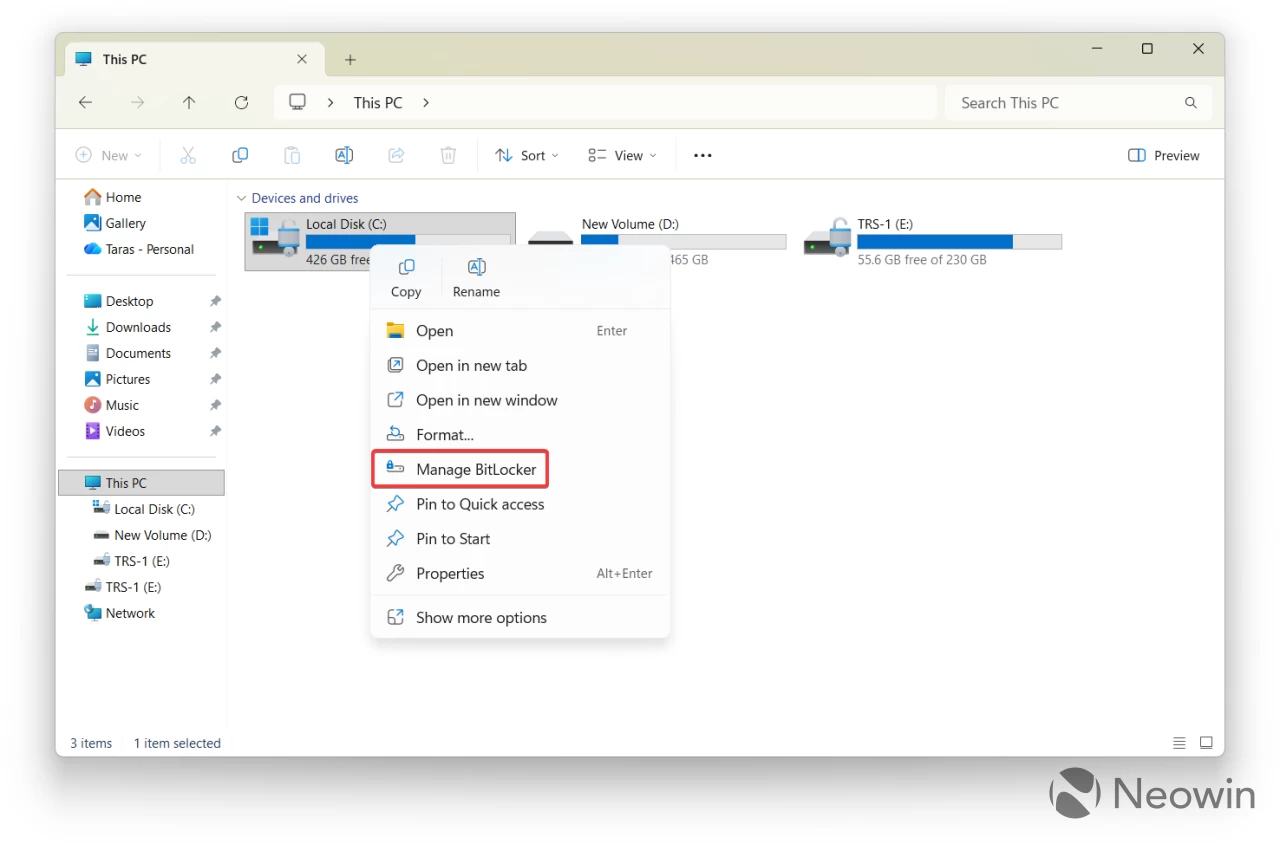The width and height of the screenshot is (1280, 844).
Task: Select Manage BitLocker
Action: (461, 469)
